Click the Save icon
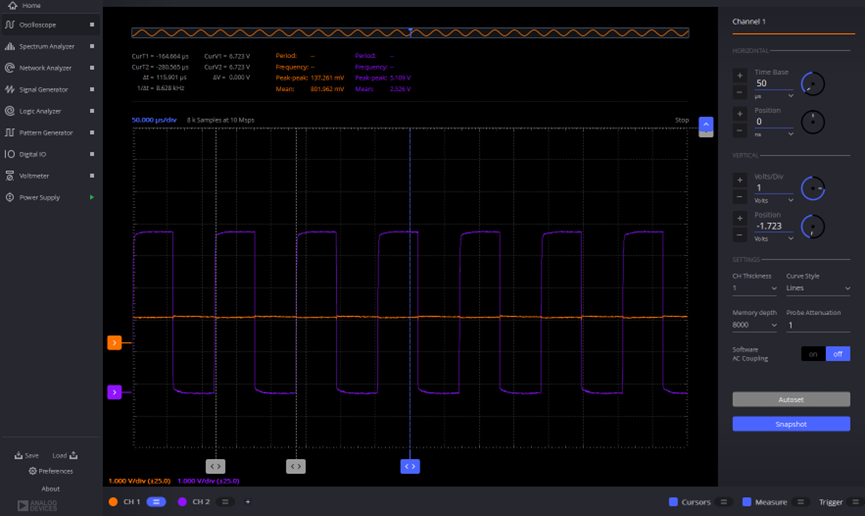Screen dimensions: 865x516 click(18, 455)
